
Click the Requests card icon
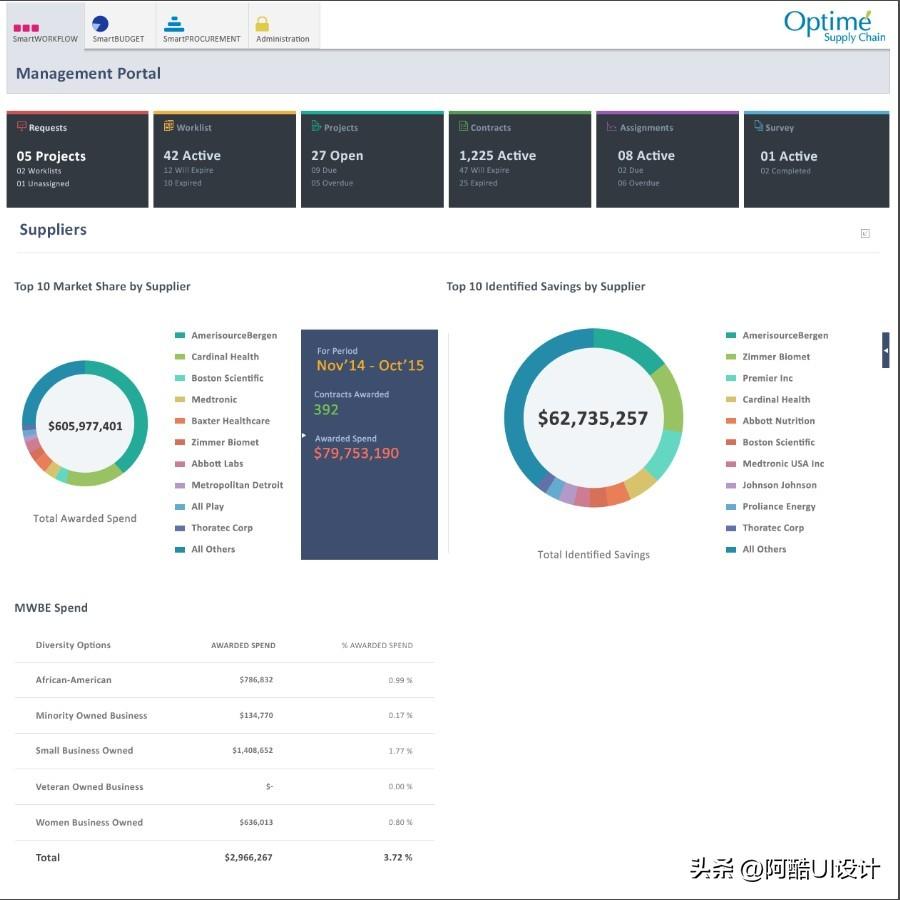click(x=22, y=127)
